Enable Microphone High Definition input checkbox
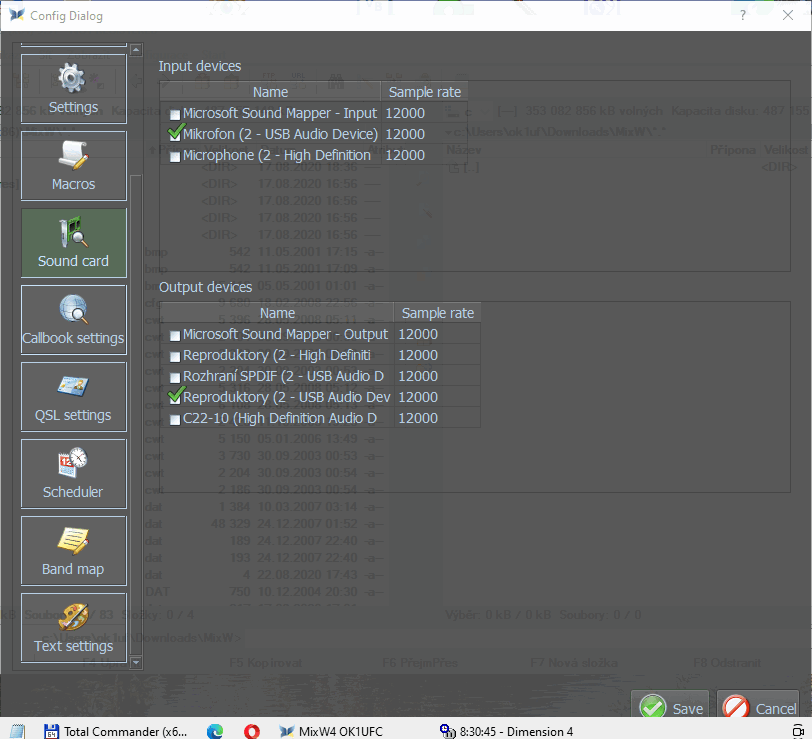This screenshot has width=812, height=739. pyautogui.click(x=176, y=156)
